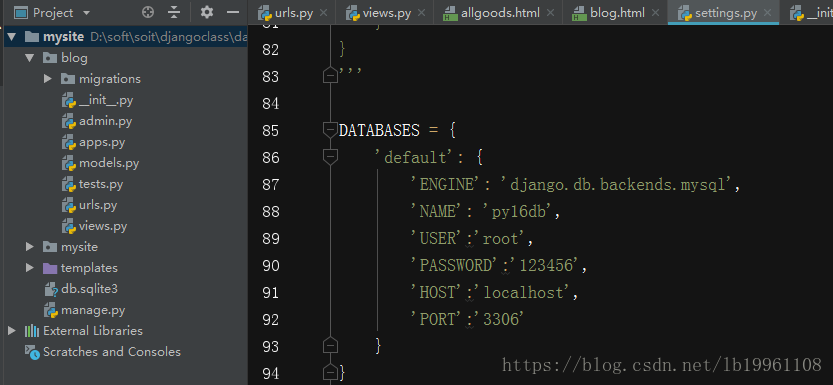Expand the templates folder
The image size is (833, 385).
pyautogui.click(x=30, y=268)
